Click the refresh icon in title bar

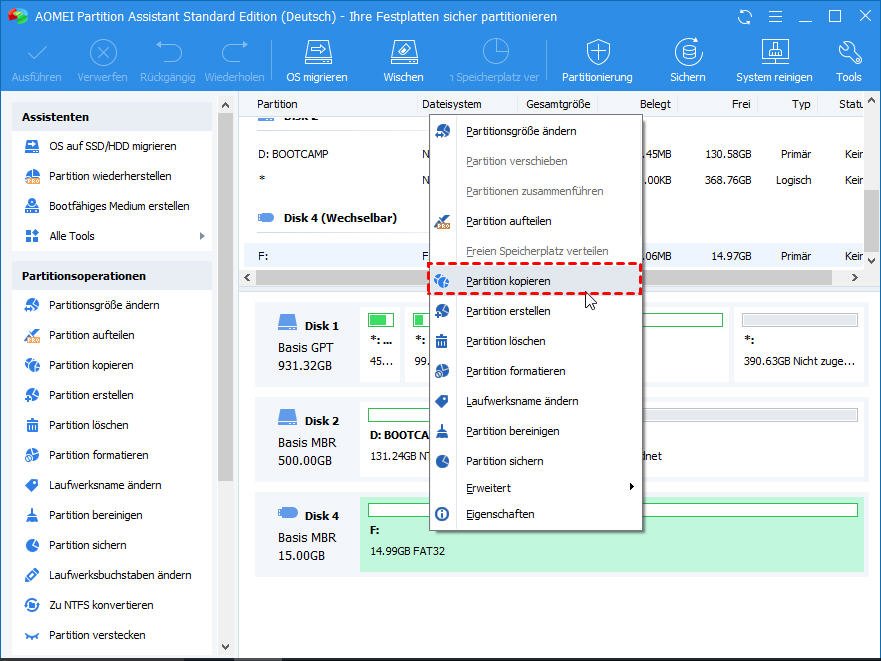(x=745, y=17)
